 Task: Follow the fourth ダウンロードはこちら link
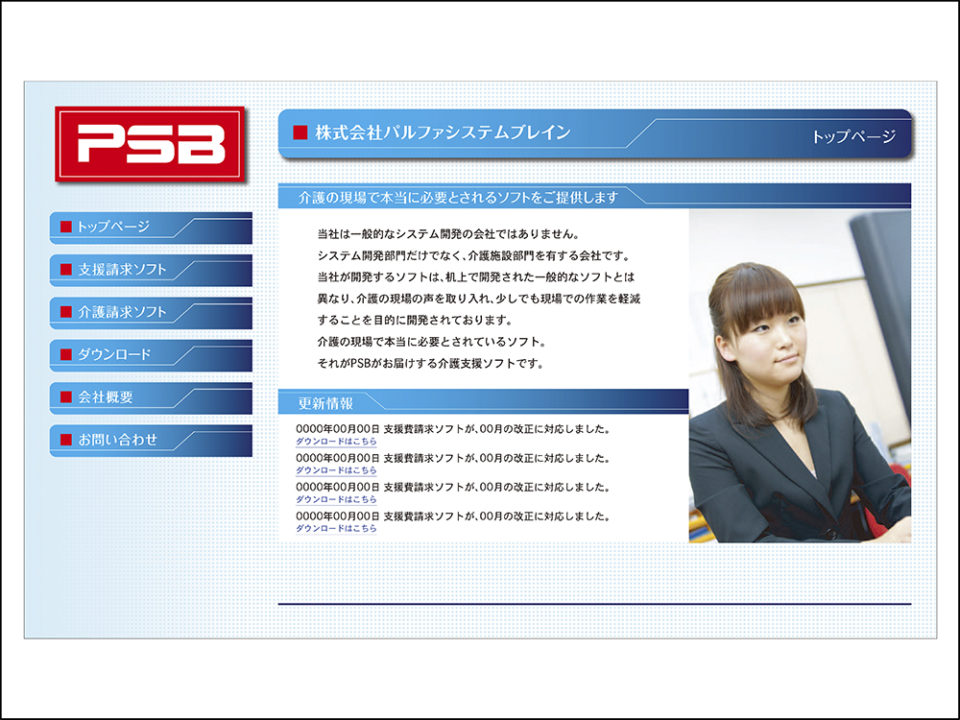pyautogui.click(x=336, y=528)
